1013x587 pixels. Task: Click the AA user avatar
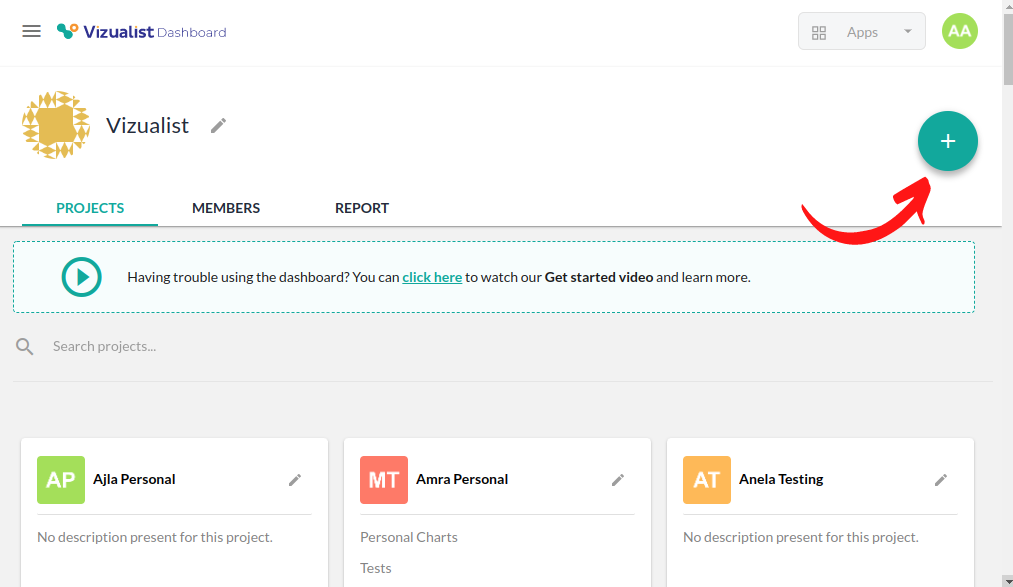pyautogui.click(x=959, y=31)
